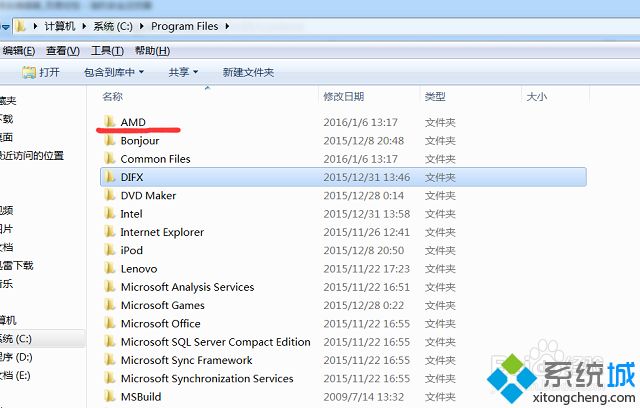Viewport: 640px width, 408px height.
Task: Click the AMD folder icon
Action: pyautogui.click(x=109, y=122)
